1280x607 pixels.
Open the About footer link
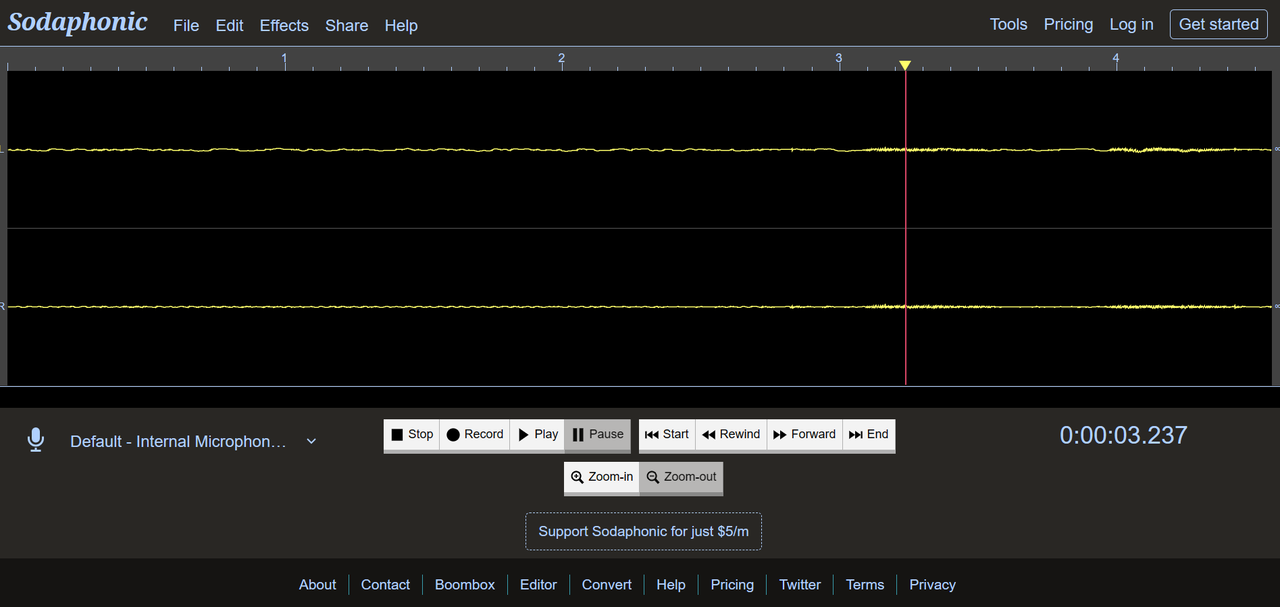(317, 585)
